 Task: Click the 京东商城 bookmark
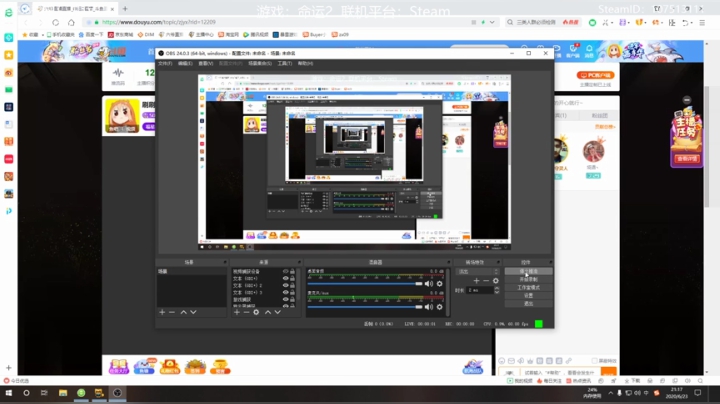tap(120, 34)
